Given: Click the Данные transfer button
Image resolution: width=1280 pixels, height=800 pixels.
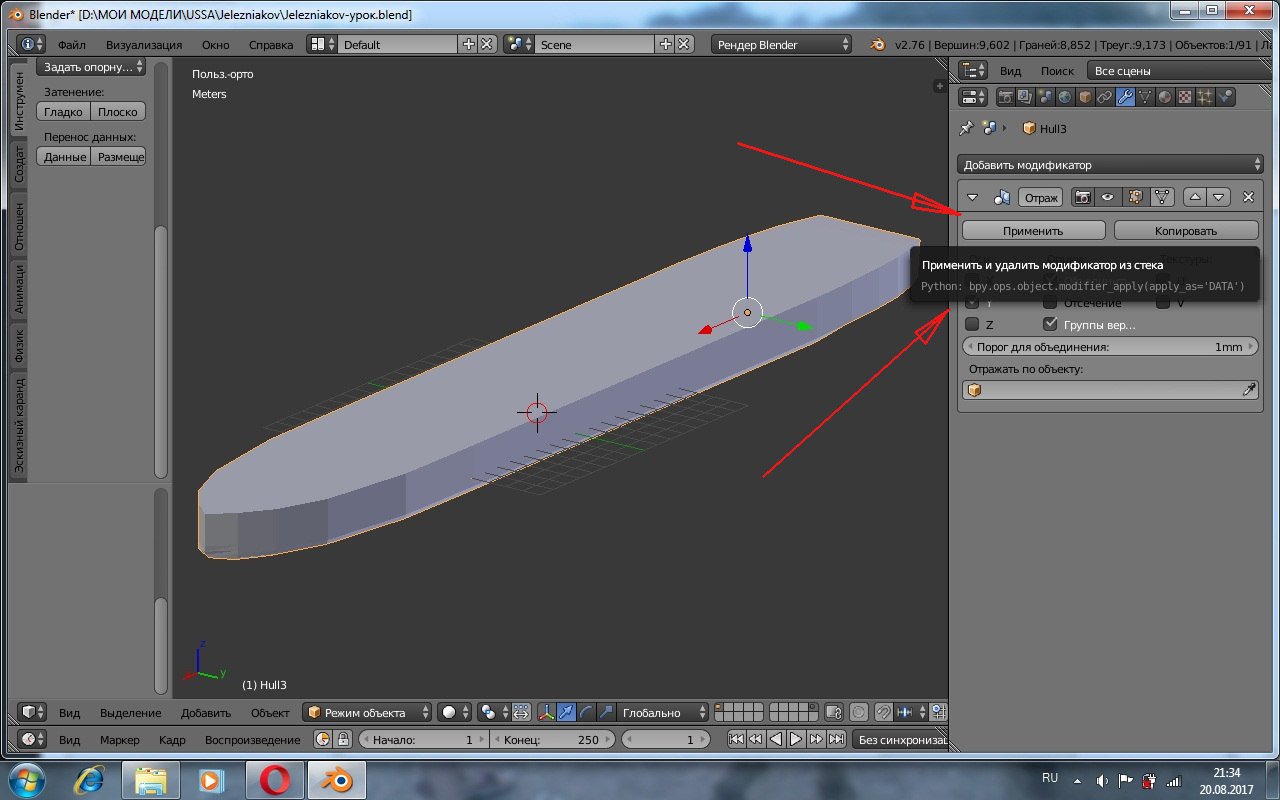Looking at the screenshot, I should (64, 157).
